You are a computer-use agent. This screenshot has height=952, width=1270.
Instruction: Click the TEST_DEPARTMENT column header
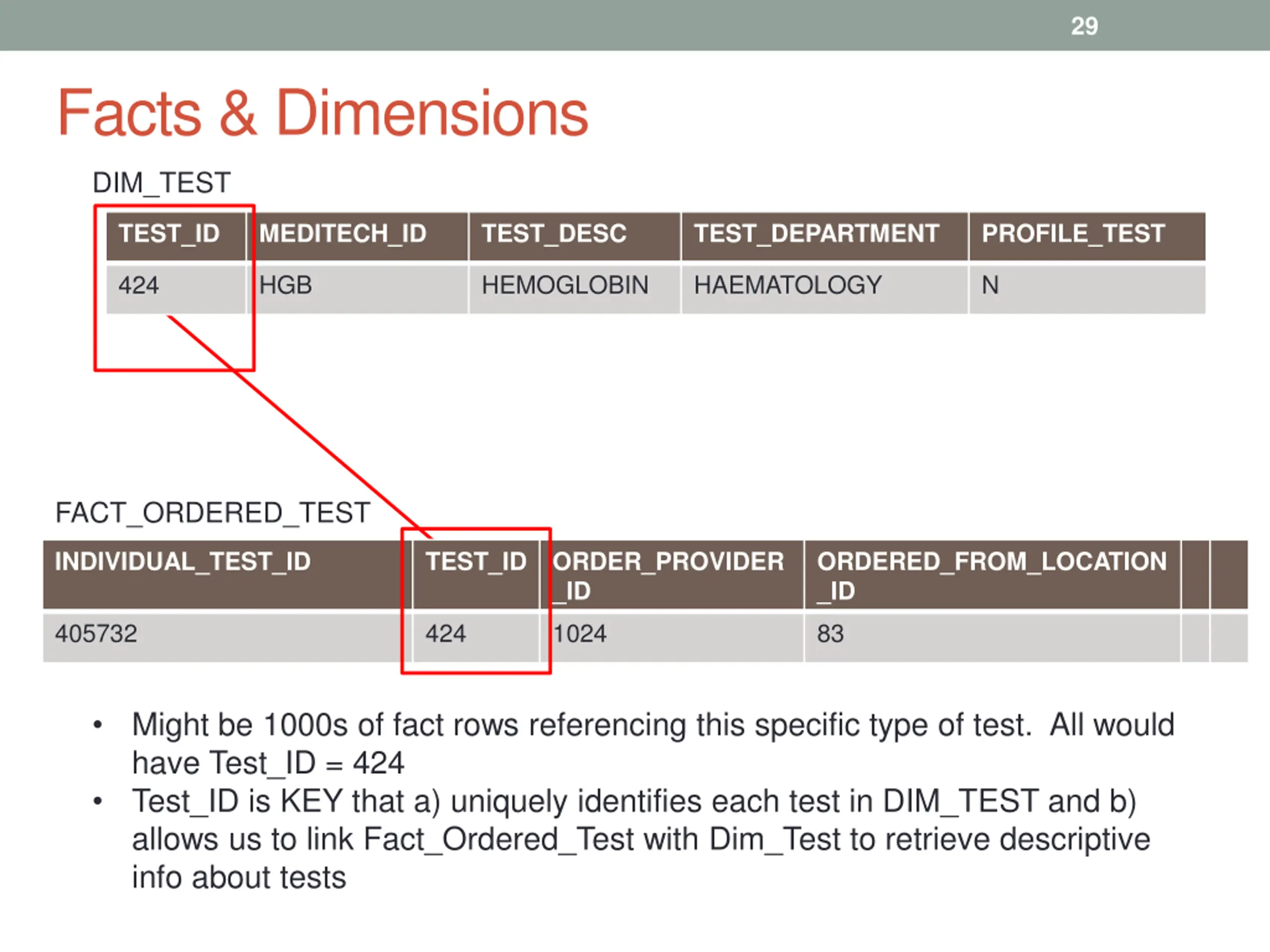tap(825, 236)
